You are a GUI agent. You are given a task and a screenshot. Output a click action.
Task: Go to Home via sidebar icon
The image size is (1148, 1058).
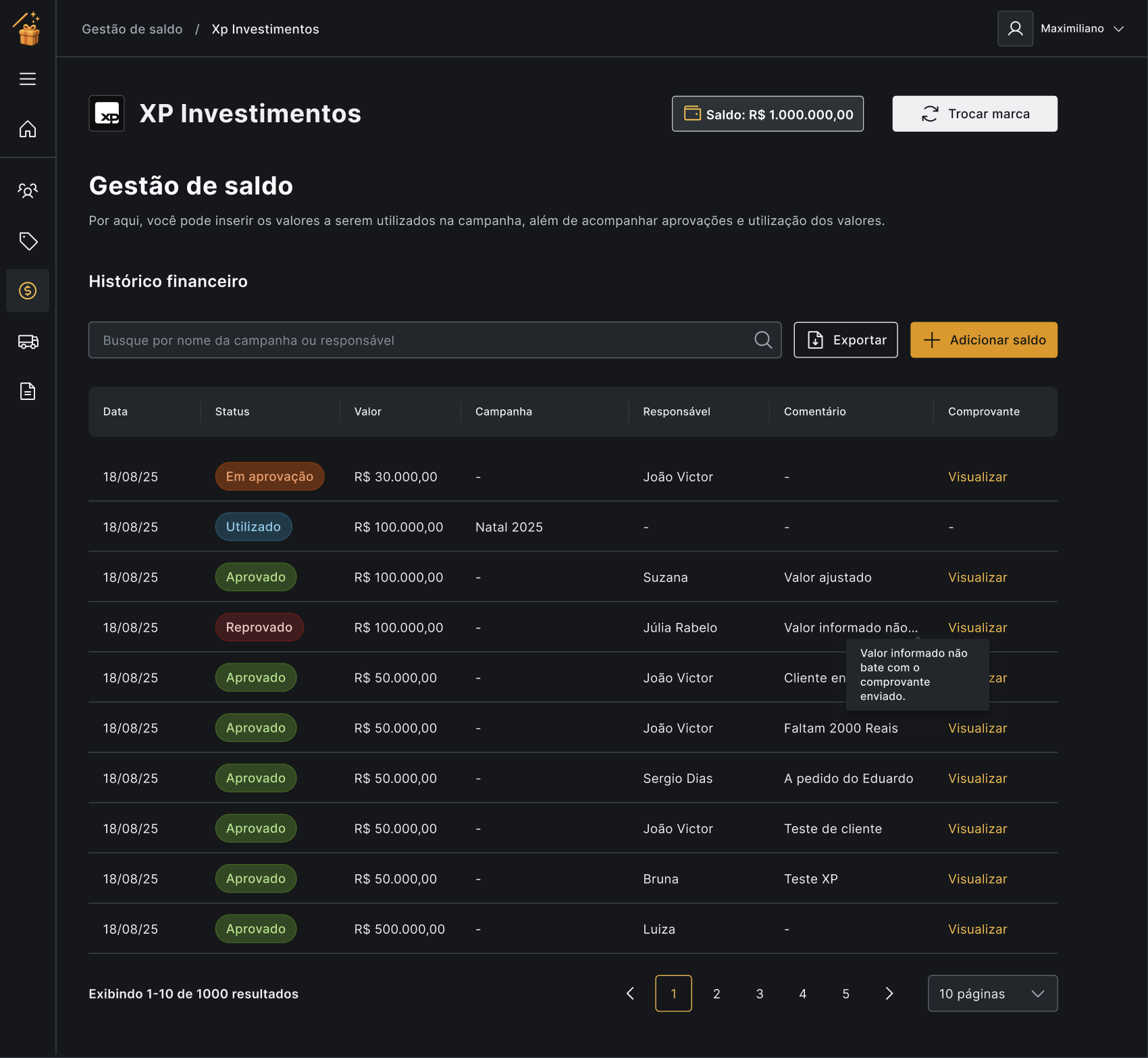point(28,128)
